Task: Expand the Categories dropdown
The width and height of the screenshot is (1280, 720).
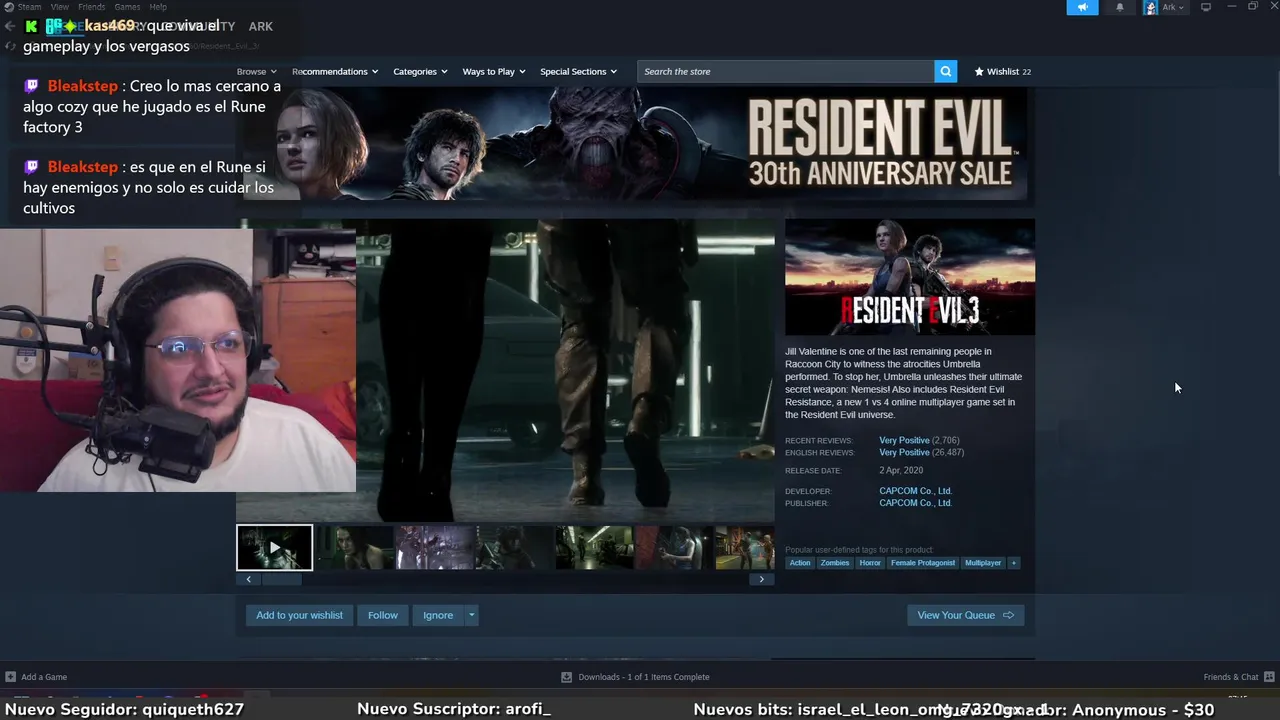Action: (x=420, y=72)
